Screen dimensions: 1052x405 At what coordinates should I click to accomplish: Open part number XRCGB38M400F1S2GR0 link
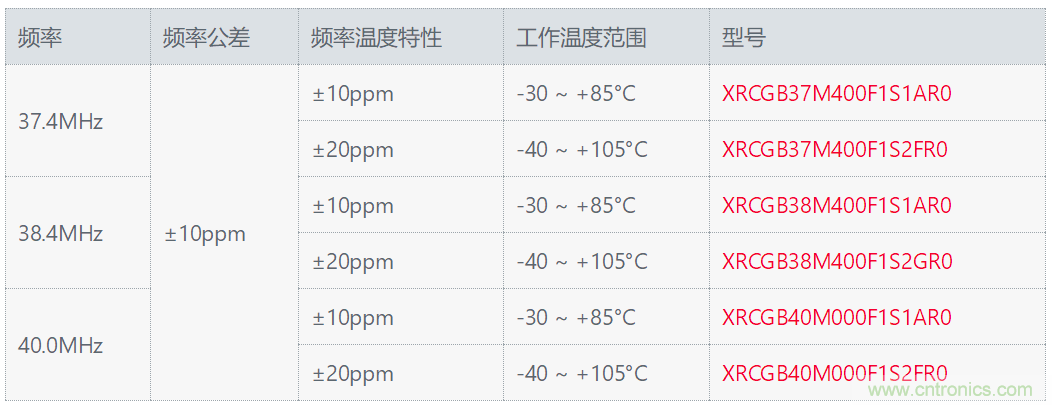tap(837, 261)
